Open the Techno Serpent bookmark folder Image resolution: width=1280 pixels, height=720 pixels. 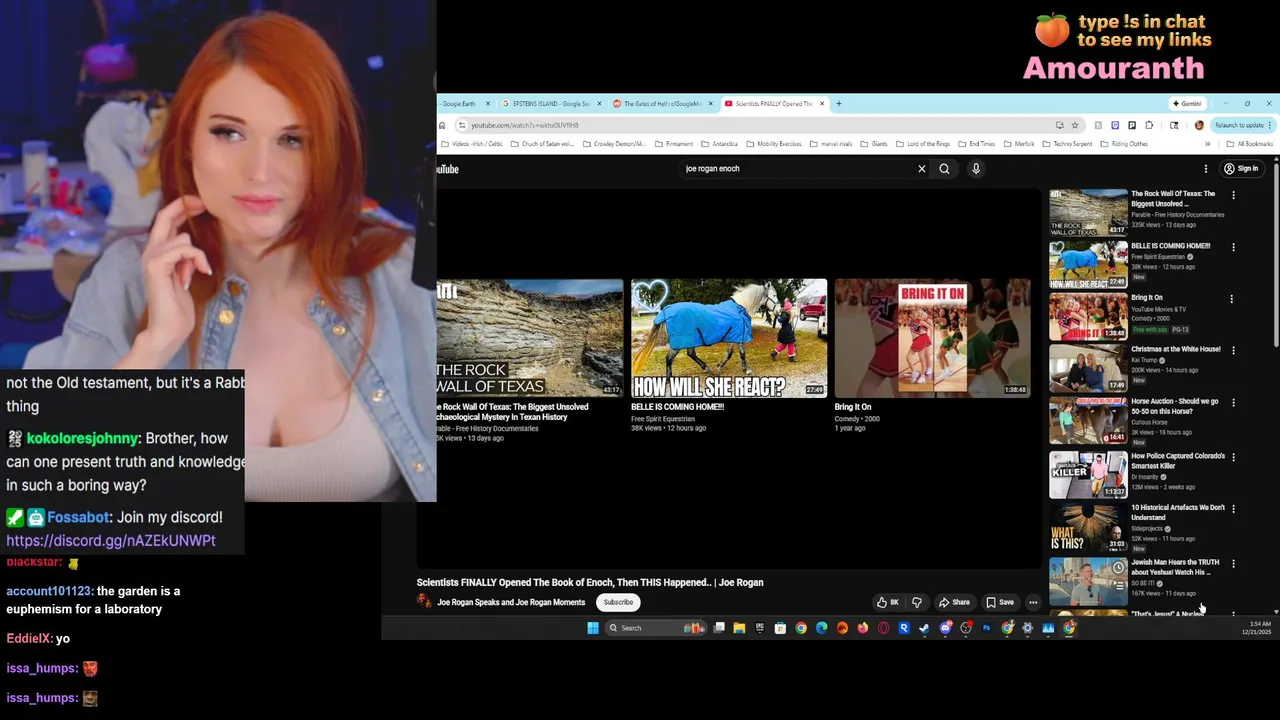(x=1066, y=144)
